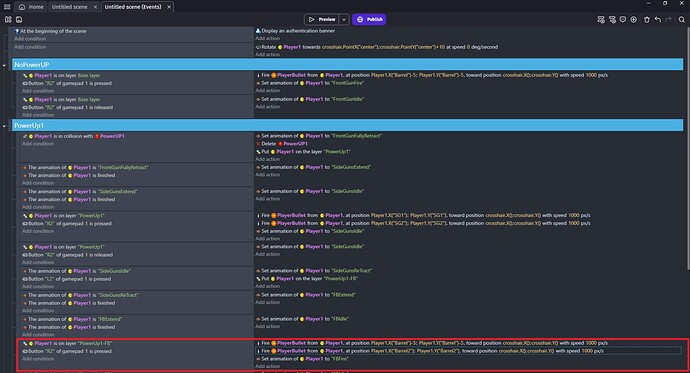Add condition under the PowerUP1 collision condition
Viewport: 690px width, 373px height.
pyautogui.click(x=38, y=144)
